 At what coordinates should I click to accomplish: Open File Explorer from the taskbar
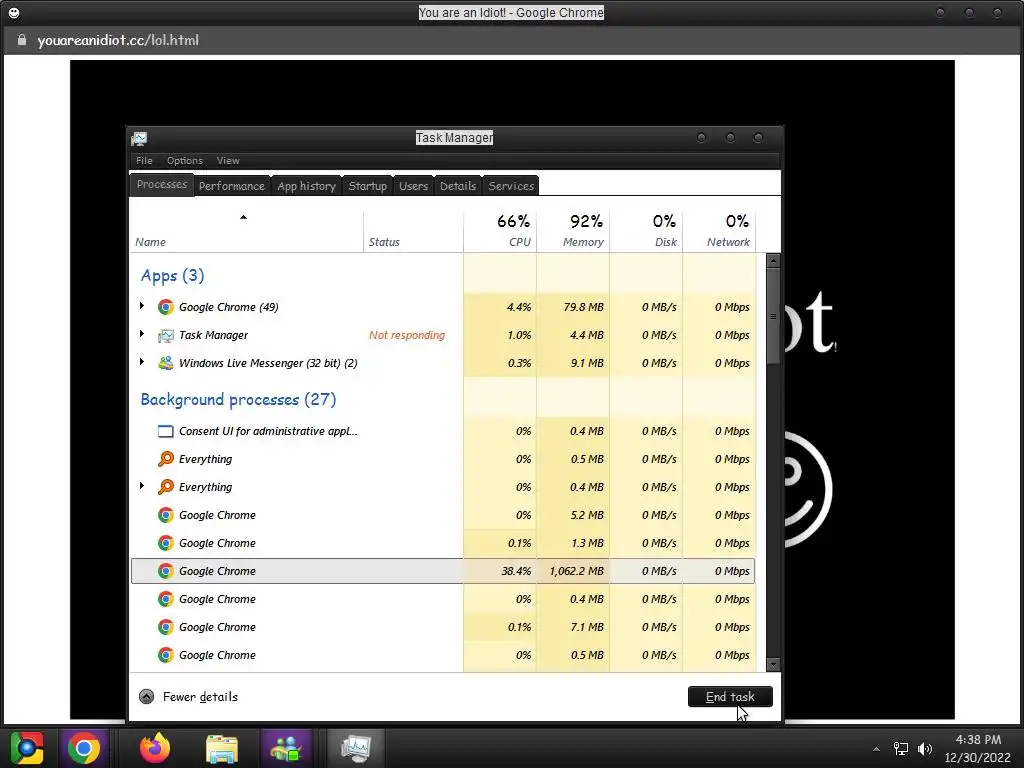pyautogui.click(x=222, y=748)
